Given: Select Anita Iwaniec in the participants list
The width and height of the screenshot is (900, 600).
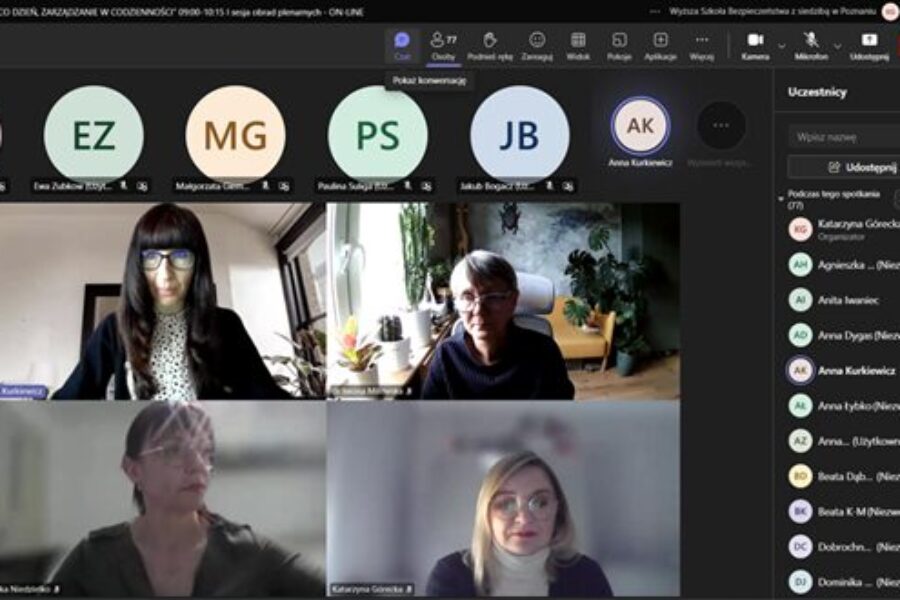Looking at the screenshot, I should click(843, 300).
